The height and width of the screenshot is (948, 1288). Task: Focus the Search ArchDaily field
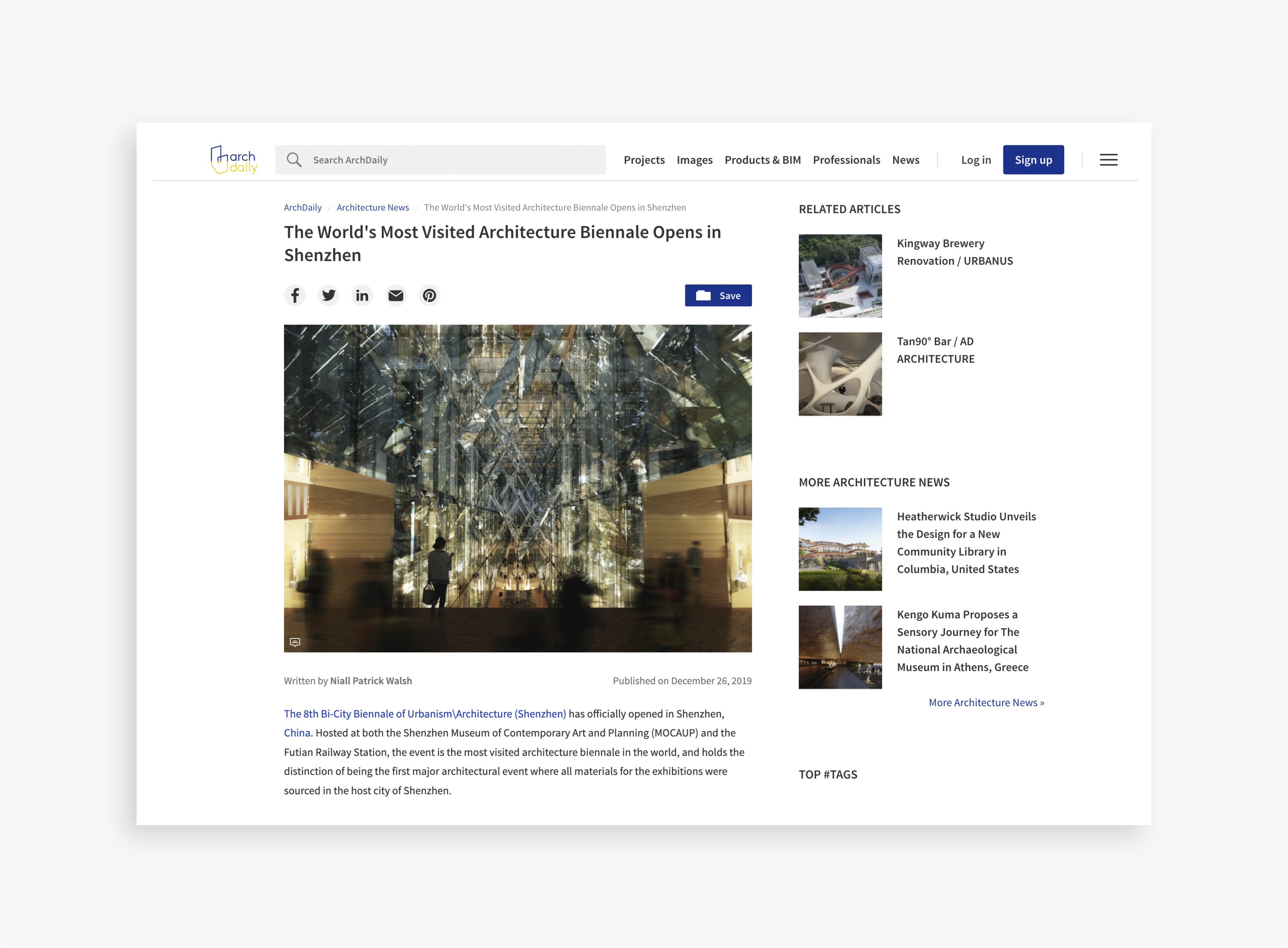tap(453, 160)
